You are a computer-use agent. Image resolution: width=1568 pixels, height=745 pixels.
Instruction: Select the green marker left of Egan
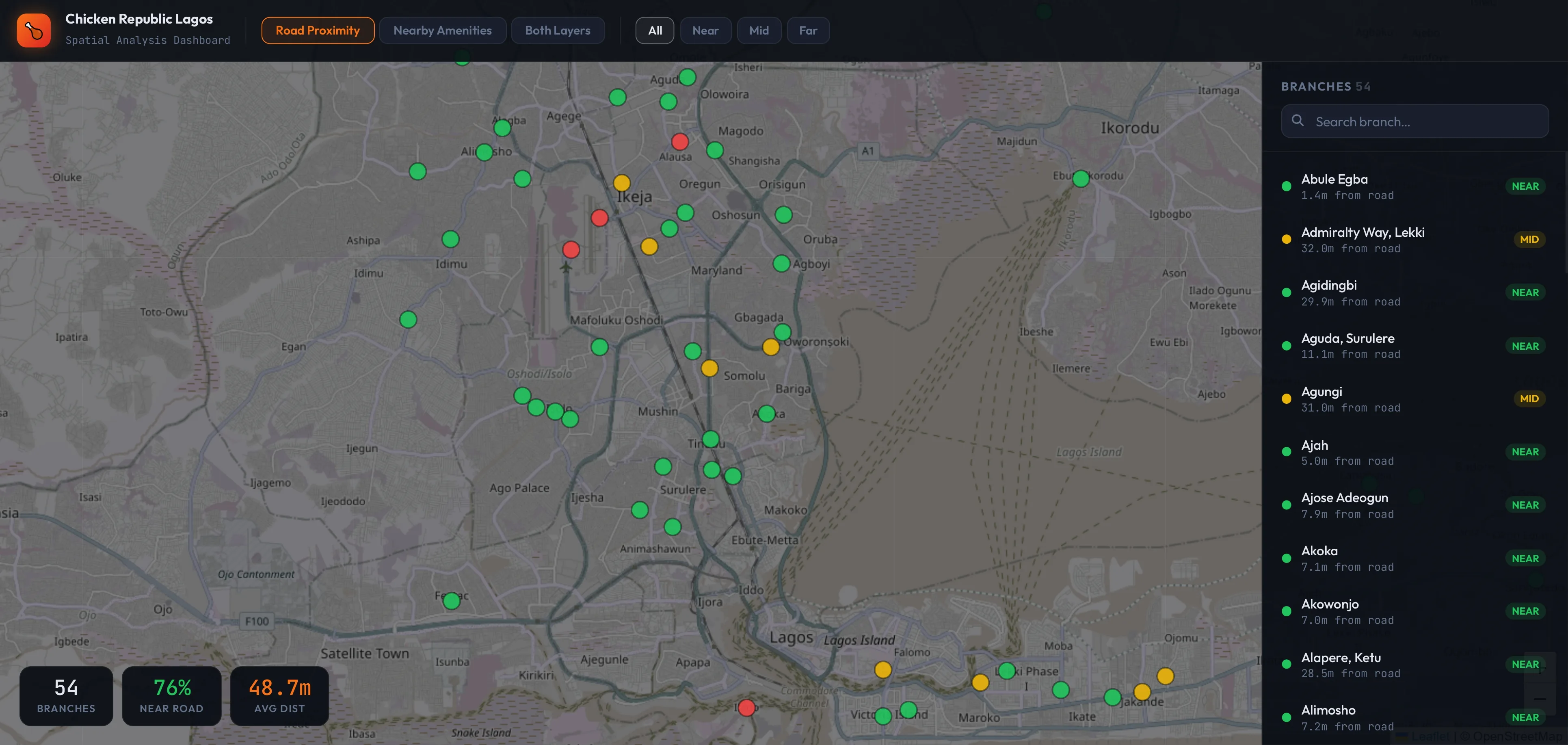(409, 320)
